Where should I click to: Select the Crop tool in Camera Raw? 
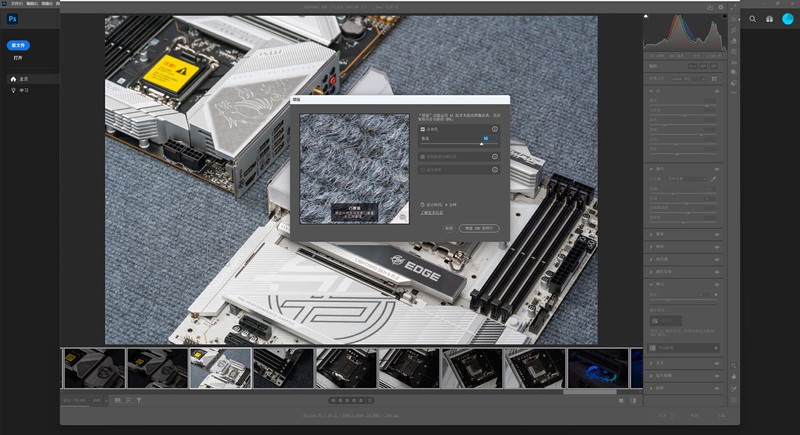pyautogui.click(x=734, y=30)
